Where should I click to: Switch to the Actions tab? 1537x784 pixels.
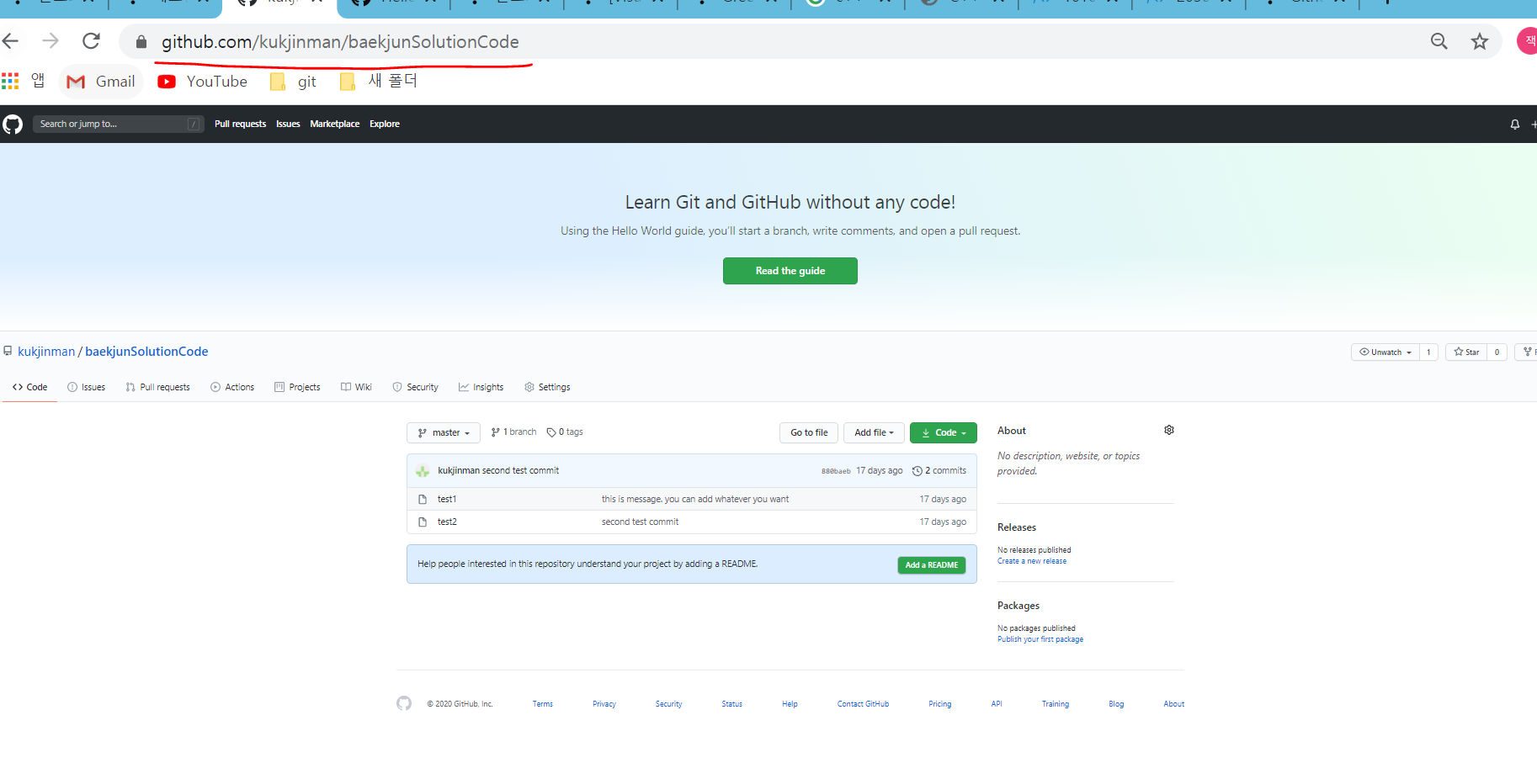[232, 388]
